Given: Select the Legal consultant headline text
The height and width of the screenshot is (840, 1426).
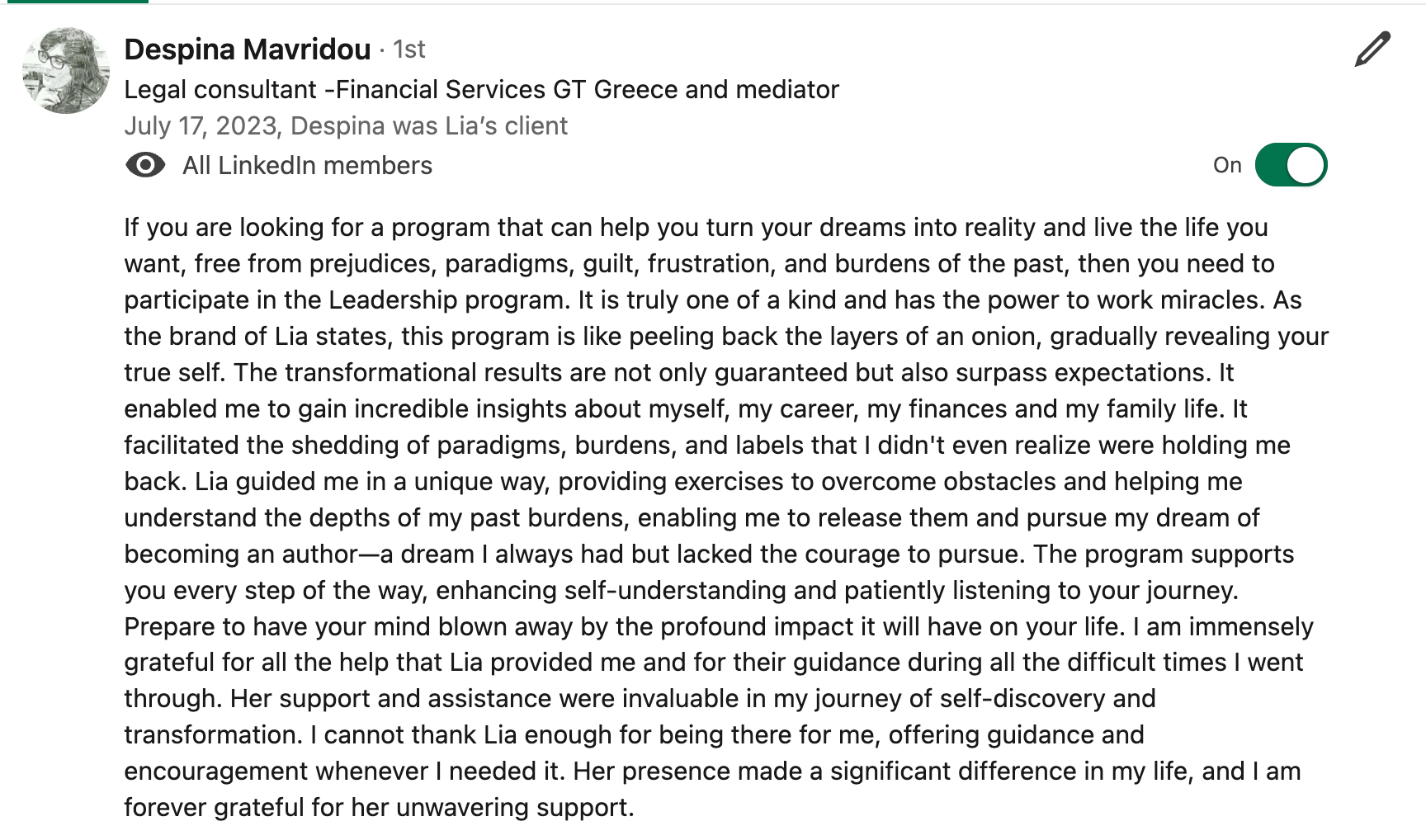Looking at the screenshot, I should click(482, 89).
